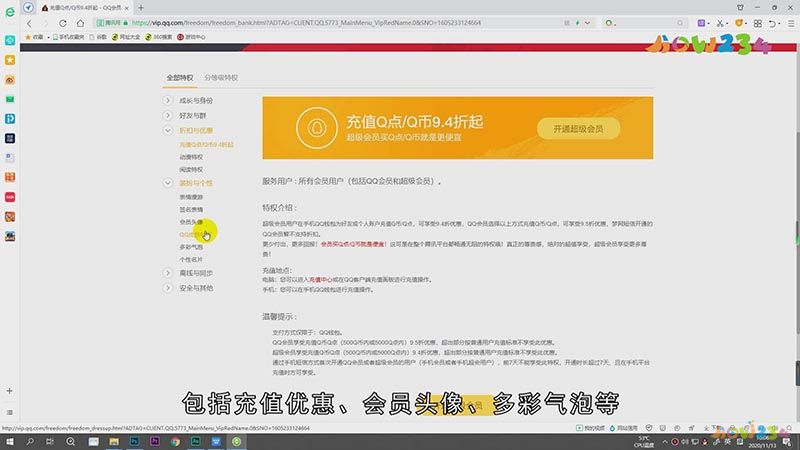This screenshot has height=450, width=800.
Task: Click the purple square toolbar icon
Action: click(702, 23)
